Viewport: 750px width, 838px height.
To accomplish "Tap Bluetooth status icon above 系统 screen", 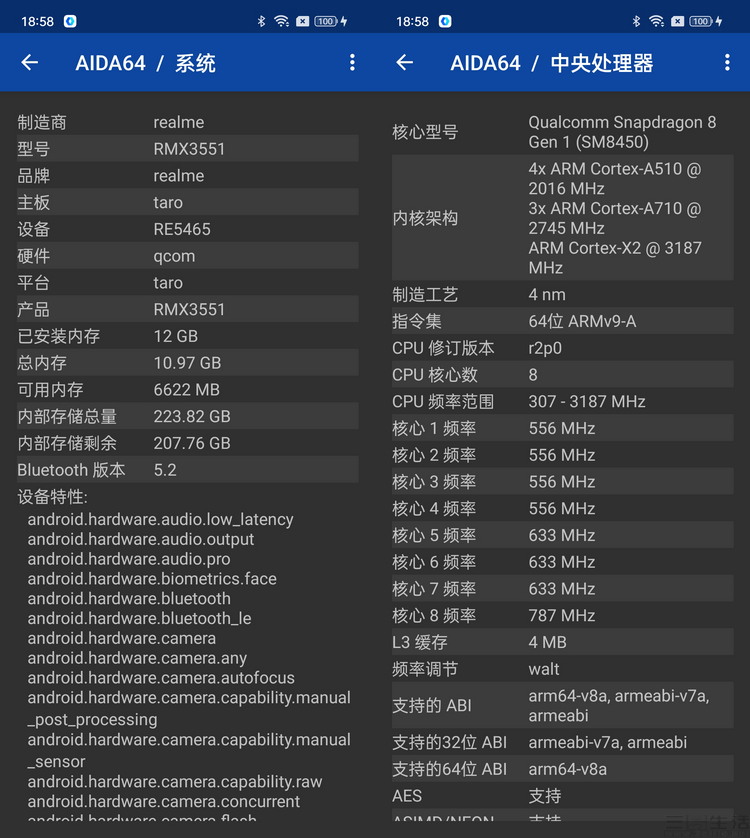I will pyautogui.click(x=261, y=21).
